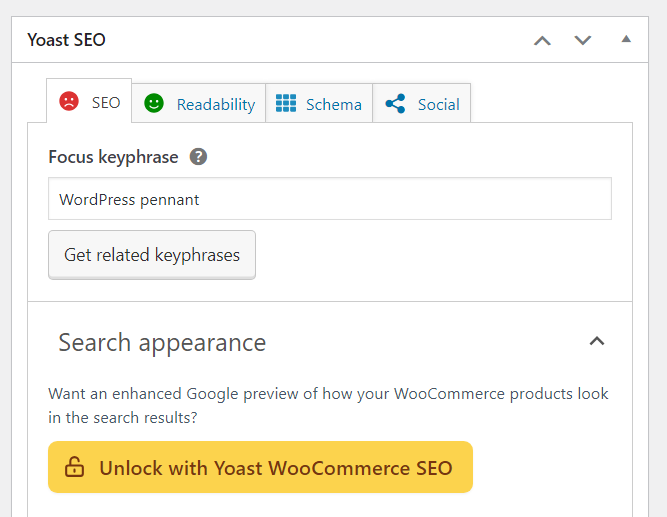Click Unlock with Yoast WooCommerce SEO
The width and height of the screenshot is (667, 517).
pos(275,467)
